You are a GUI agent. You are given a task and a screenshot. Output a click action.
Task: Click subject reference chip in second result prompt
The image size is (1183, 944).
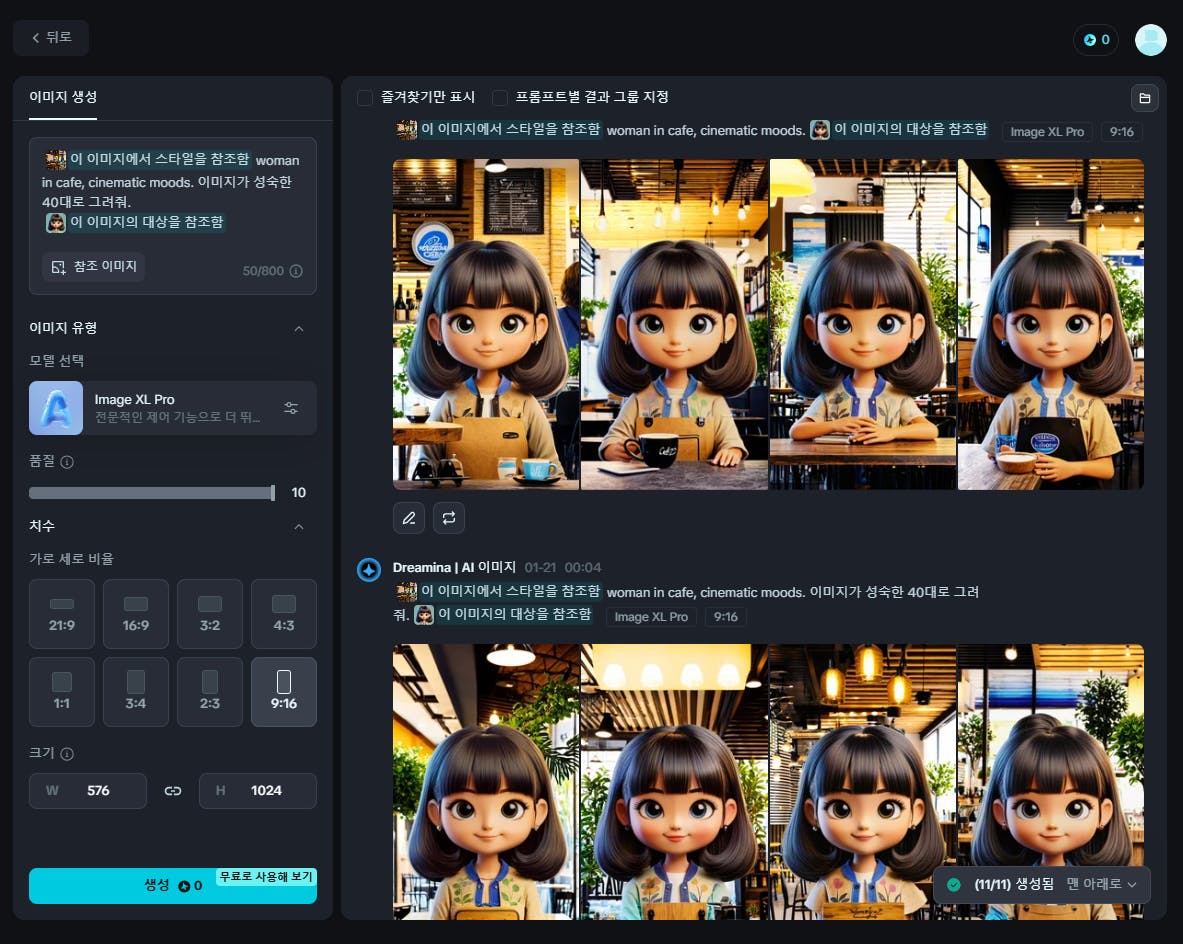point(503,615)
